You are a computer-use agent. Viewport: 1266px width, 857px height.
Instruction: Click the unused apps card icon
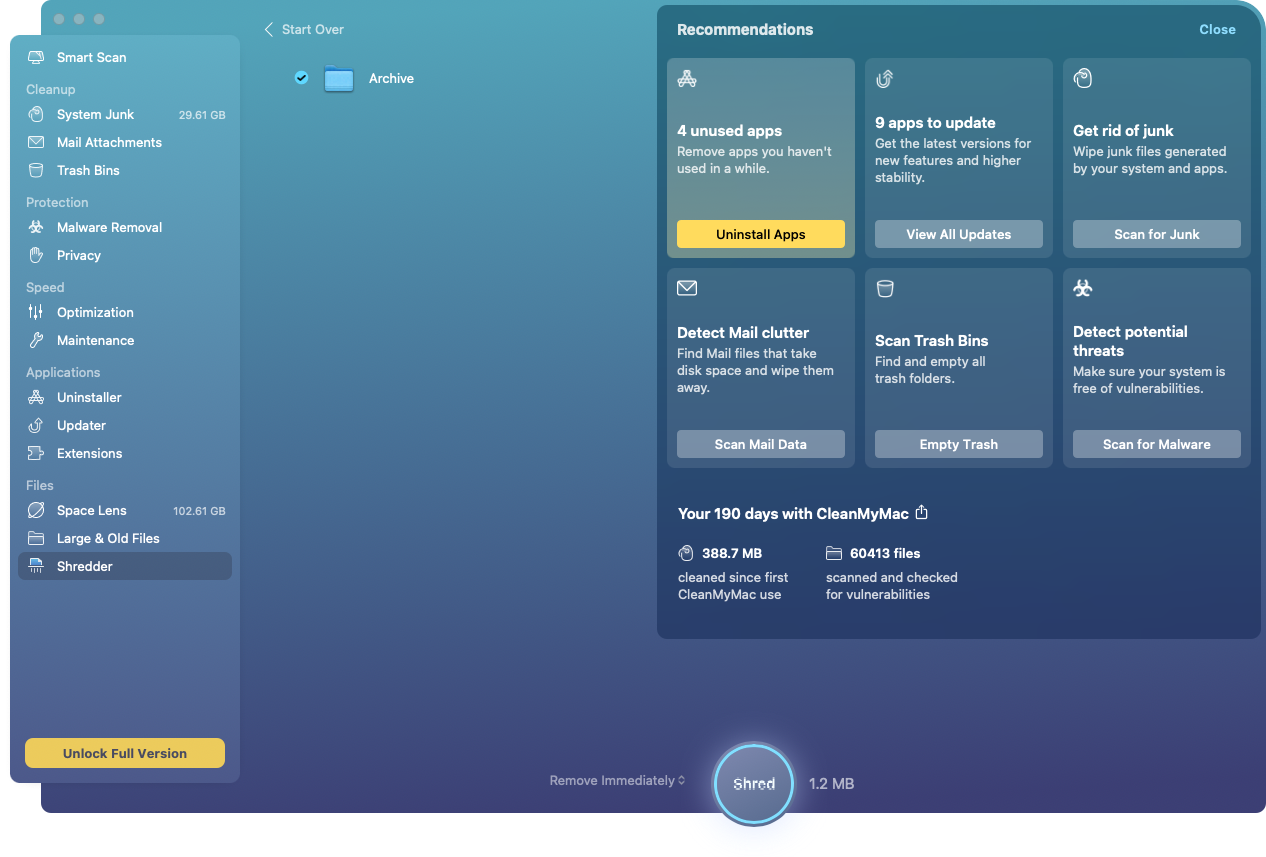click(686, 79)
